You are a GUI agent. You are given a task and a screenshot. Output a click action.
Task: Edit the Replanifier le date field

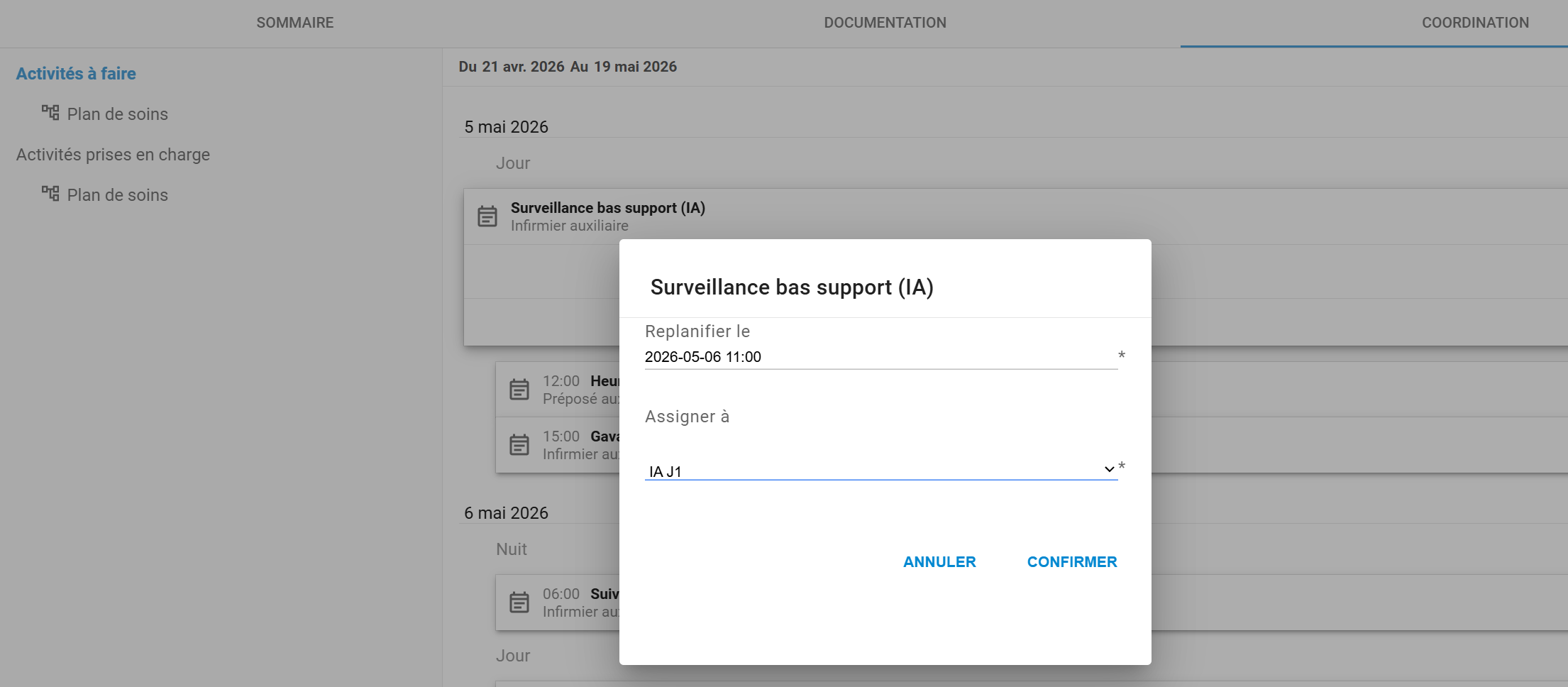click(880, 357)
